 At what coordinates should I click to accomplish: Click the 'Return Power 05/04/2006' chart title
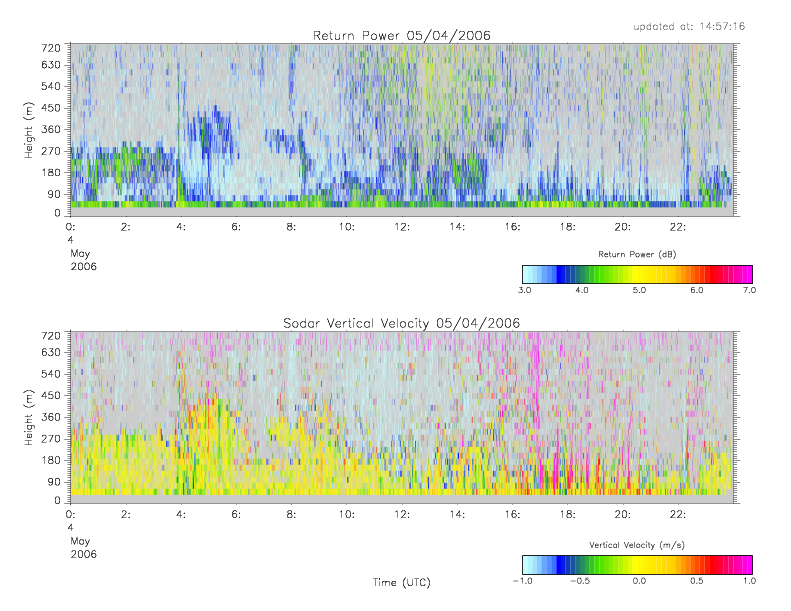pos(402,36)
